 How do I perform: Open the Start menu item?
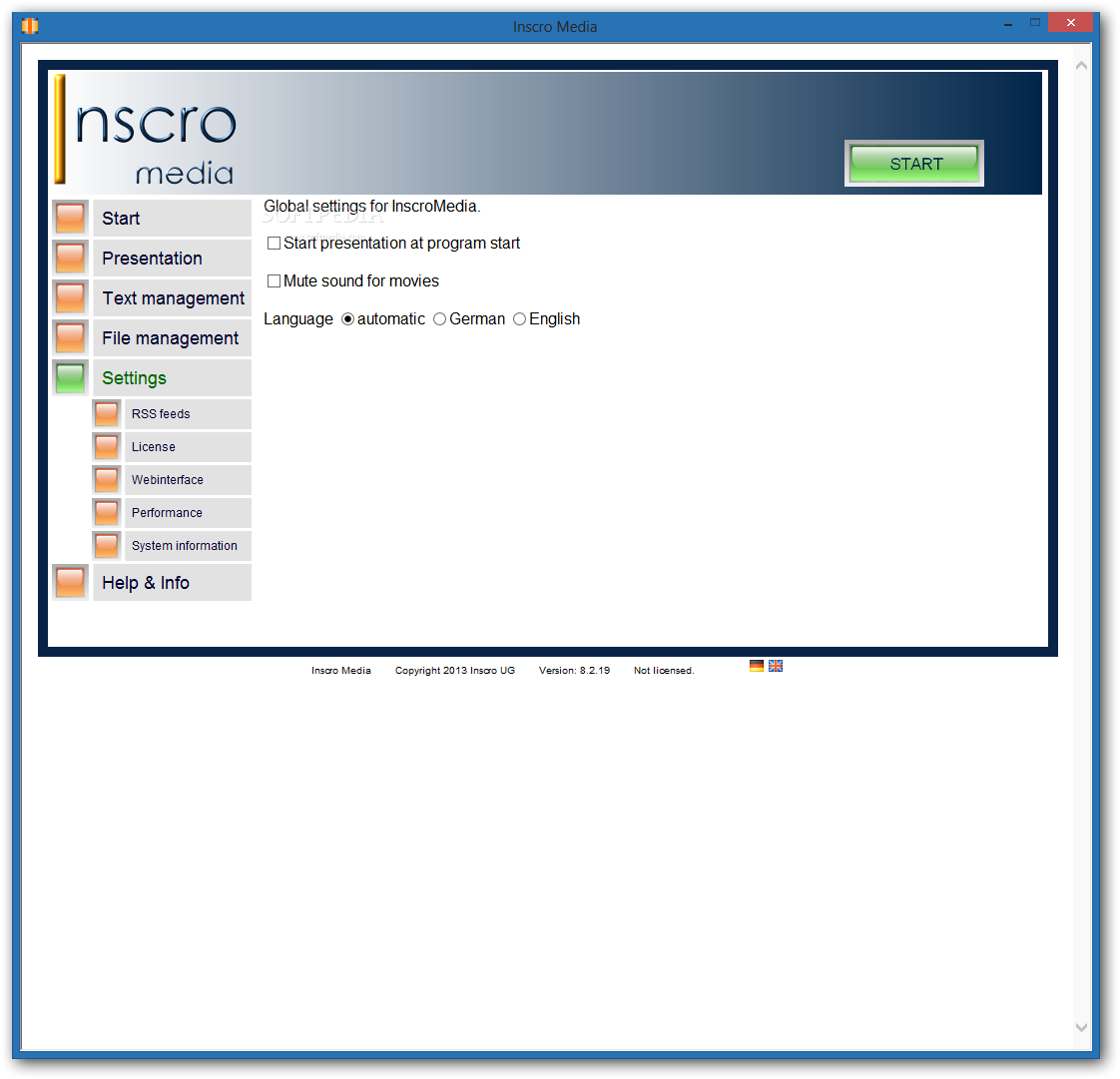pos(172,218)
